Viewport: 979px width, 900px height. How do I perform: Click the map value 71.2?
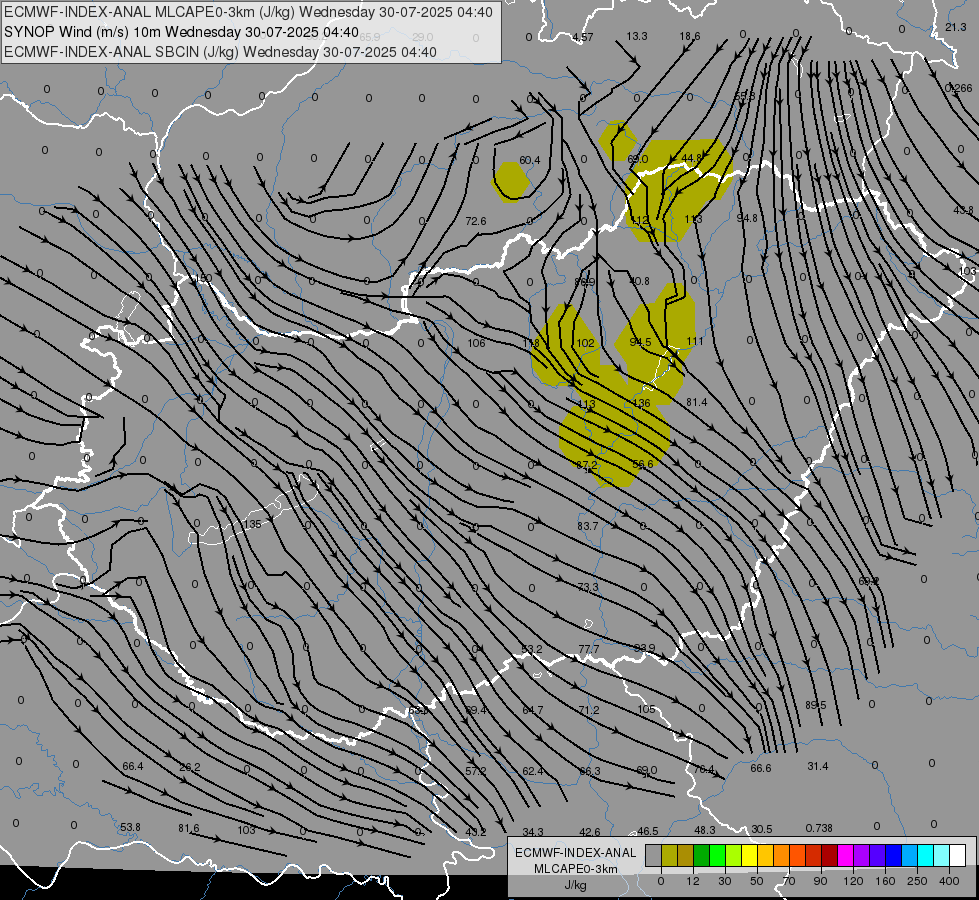(x=589, y=710)
